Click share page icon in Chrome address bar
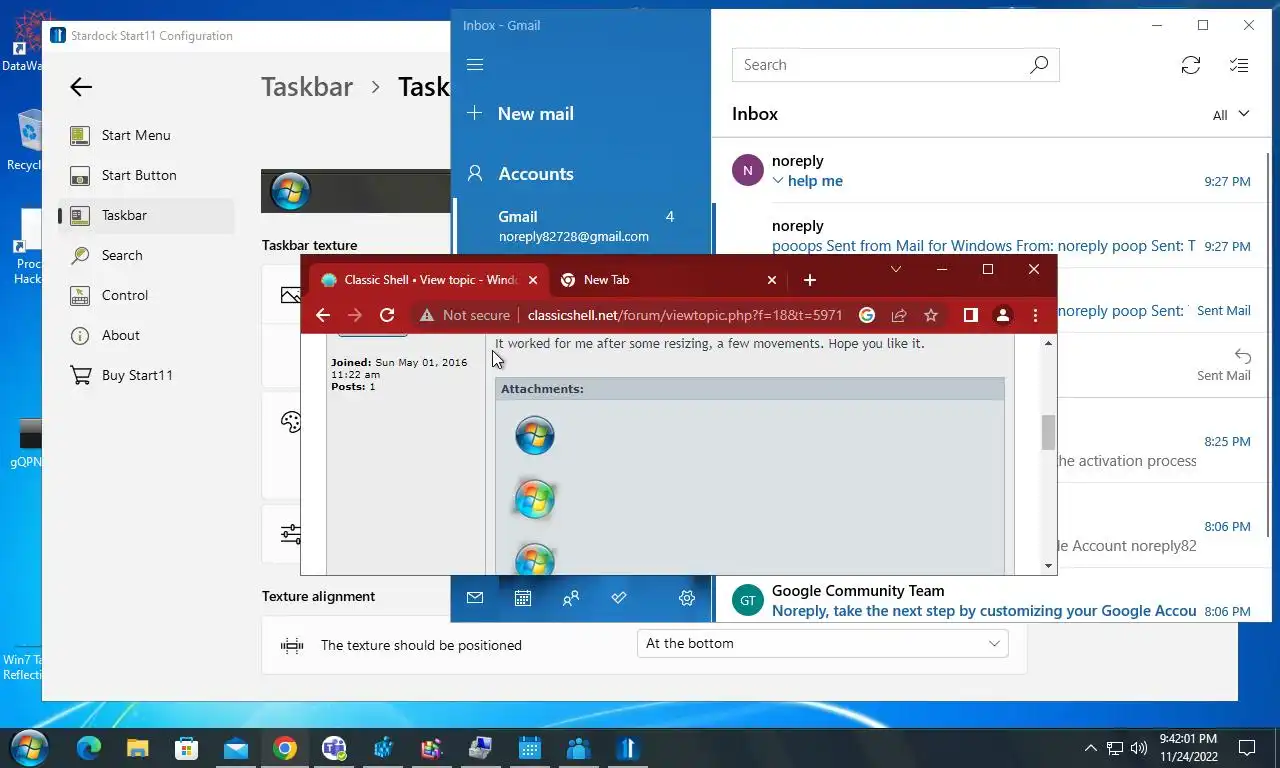The width and height of the screenshot is (1280, 768). [x=899, y=315]
